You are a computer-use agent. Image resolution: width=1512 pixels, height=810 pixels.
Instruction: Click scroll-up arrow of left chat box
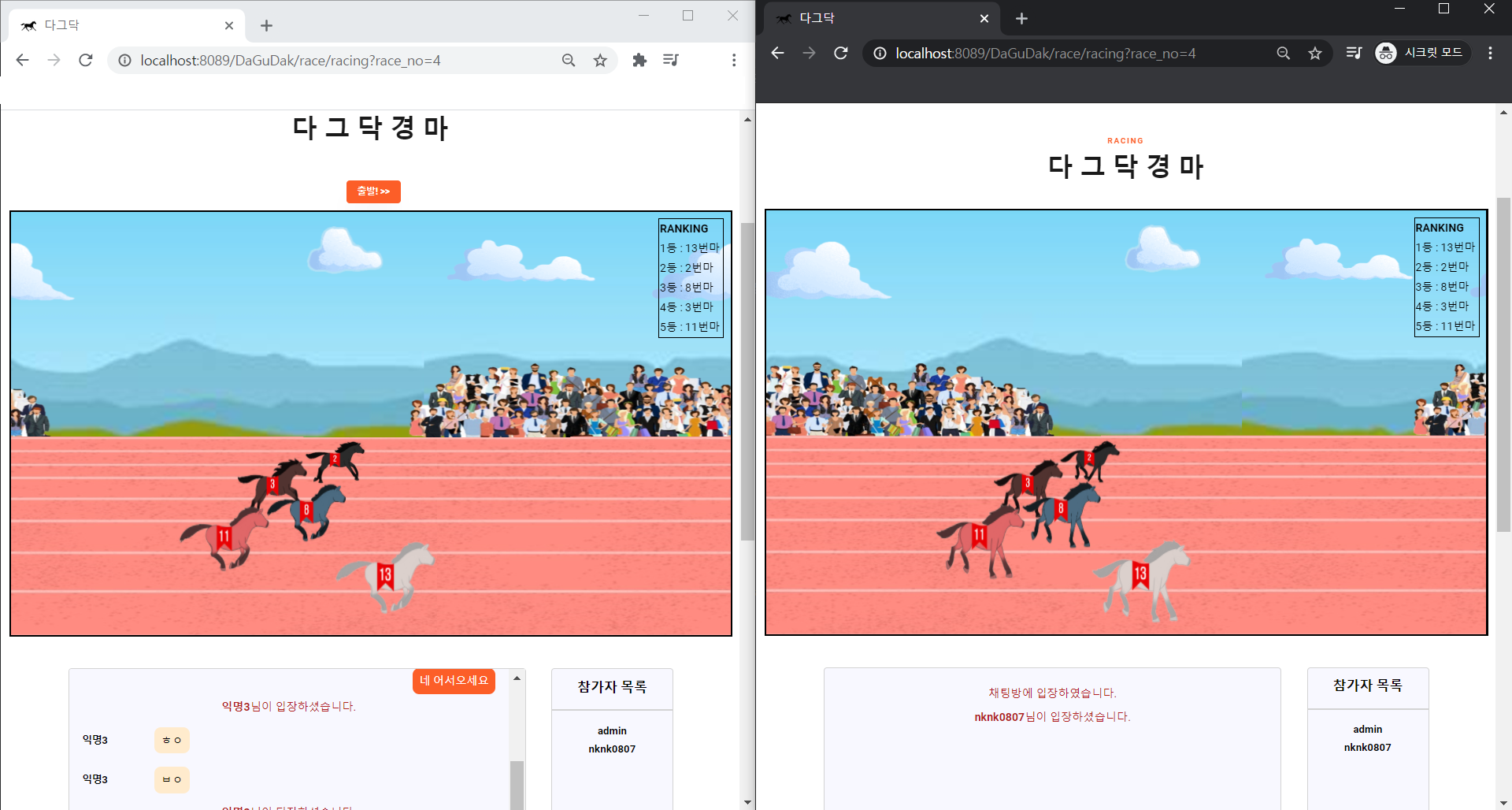coord(517,678)
